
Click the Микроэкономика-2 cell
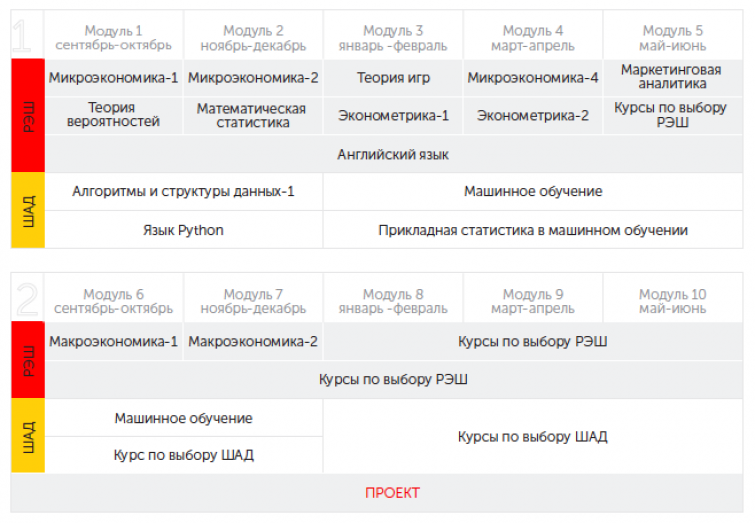[253, 78]
